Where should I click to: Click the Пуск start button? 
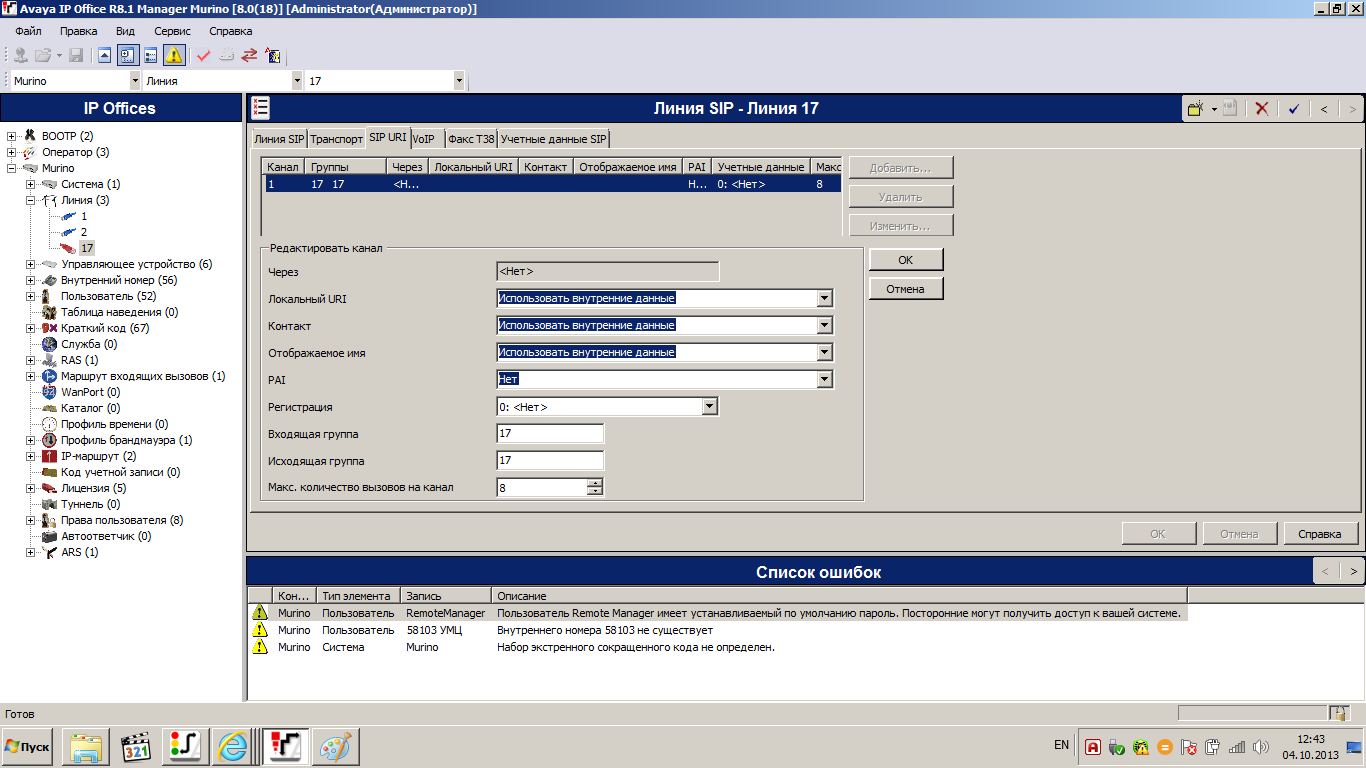[x=28, y=746]
